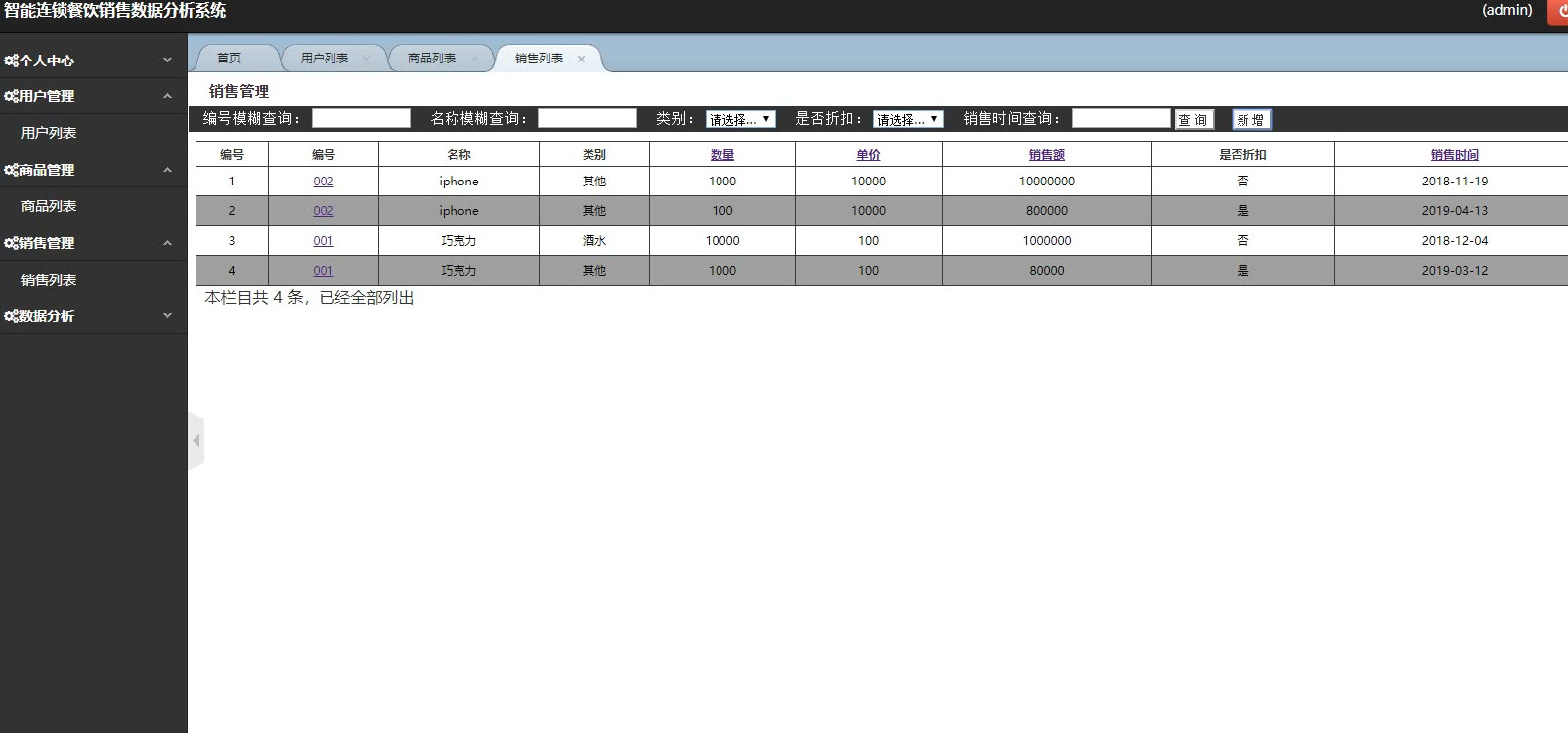This screenshot has width=1568, height=733.
Task: Focus the 编号模糊查询 input field
Action: (x=361, y=118)
